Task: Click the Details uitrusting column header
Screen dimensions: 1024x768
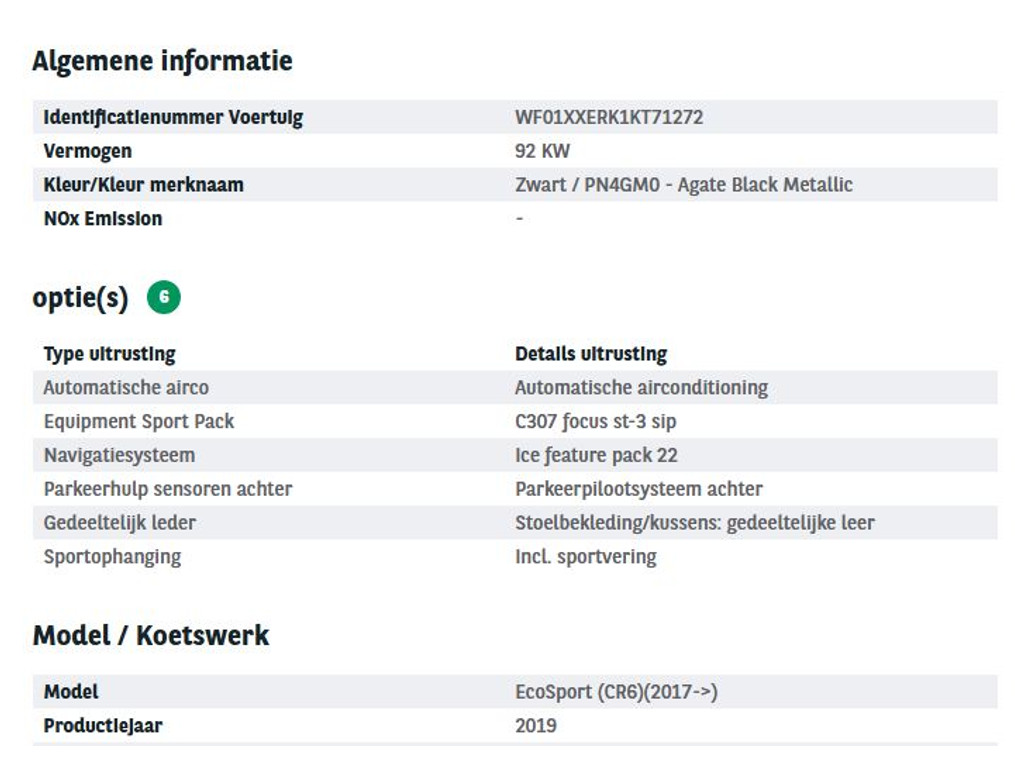Action: coord(590,354)
